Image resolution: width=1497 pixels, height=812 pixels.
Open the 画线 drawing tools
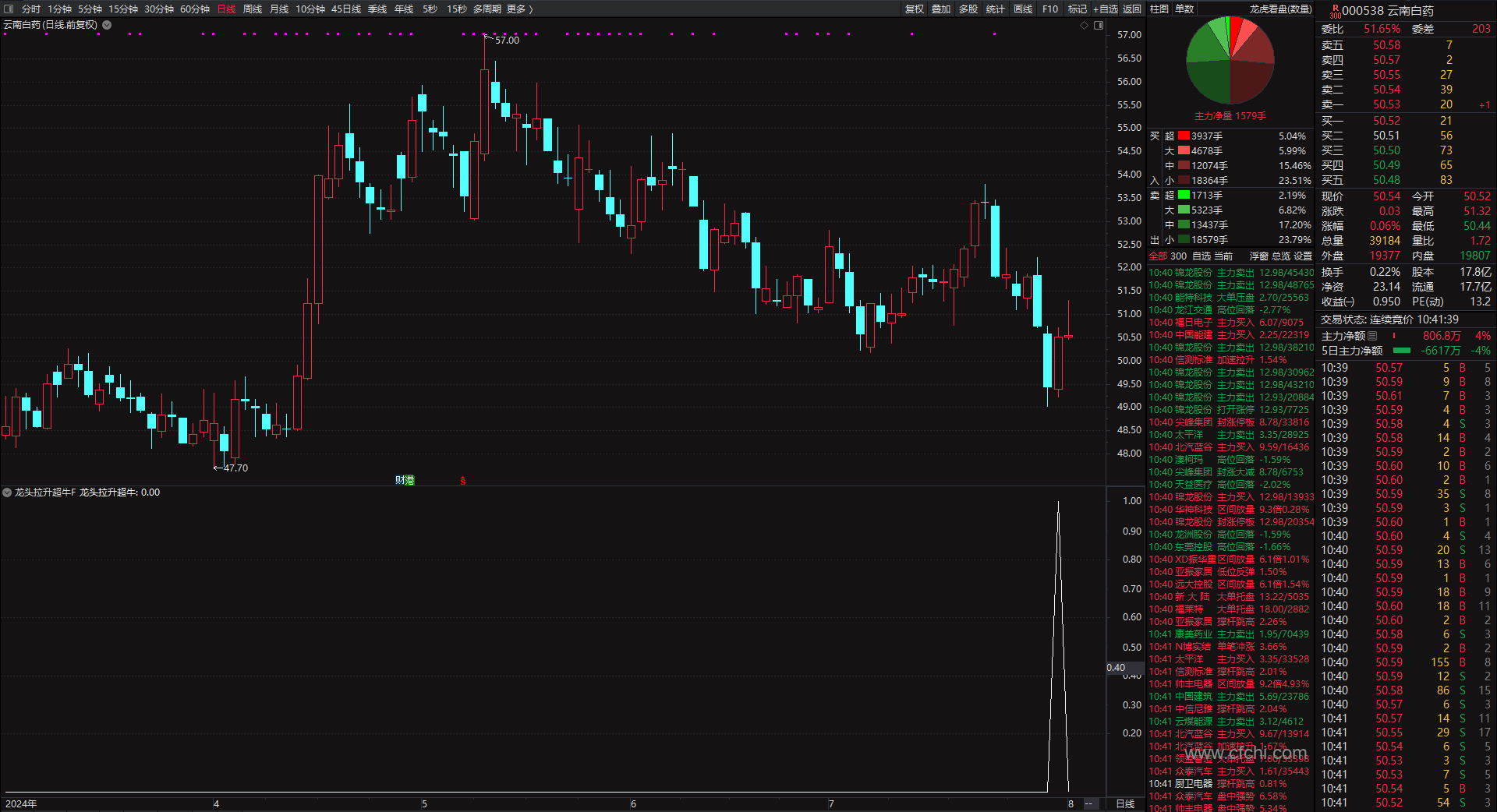pos(1023,9)
